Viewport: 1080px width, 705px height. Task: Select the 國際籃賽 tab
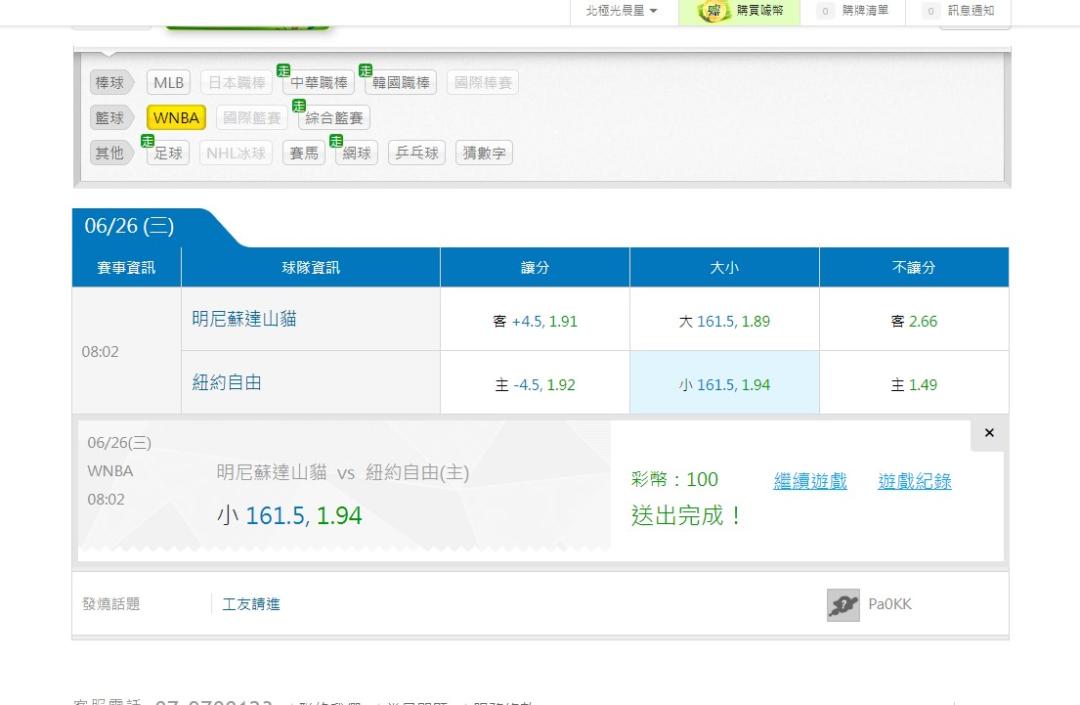point(252,118)
